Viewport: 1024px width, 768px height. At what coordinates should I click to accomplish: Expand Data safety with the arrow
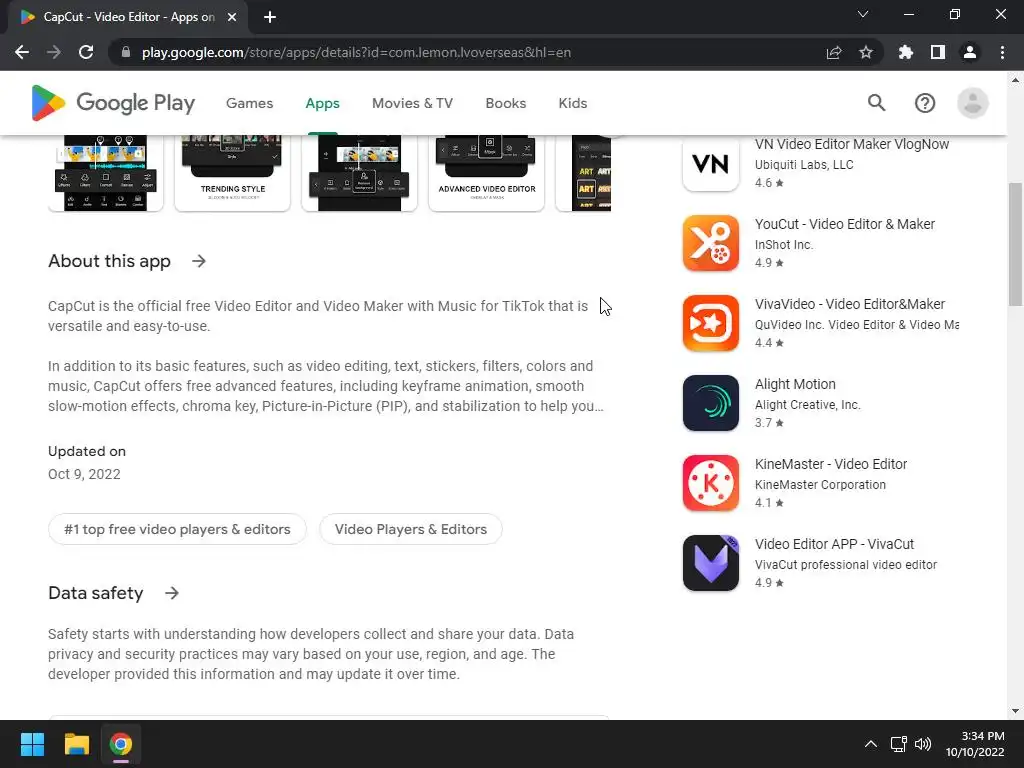(172, 593)
